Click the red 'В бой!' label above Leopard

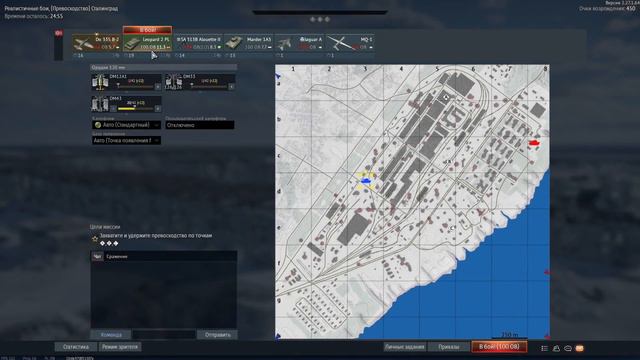[147, 30]
